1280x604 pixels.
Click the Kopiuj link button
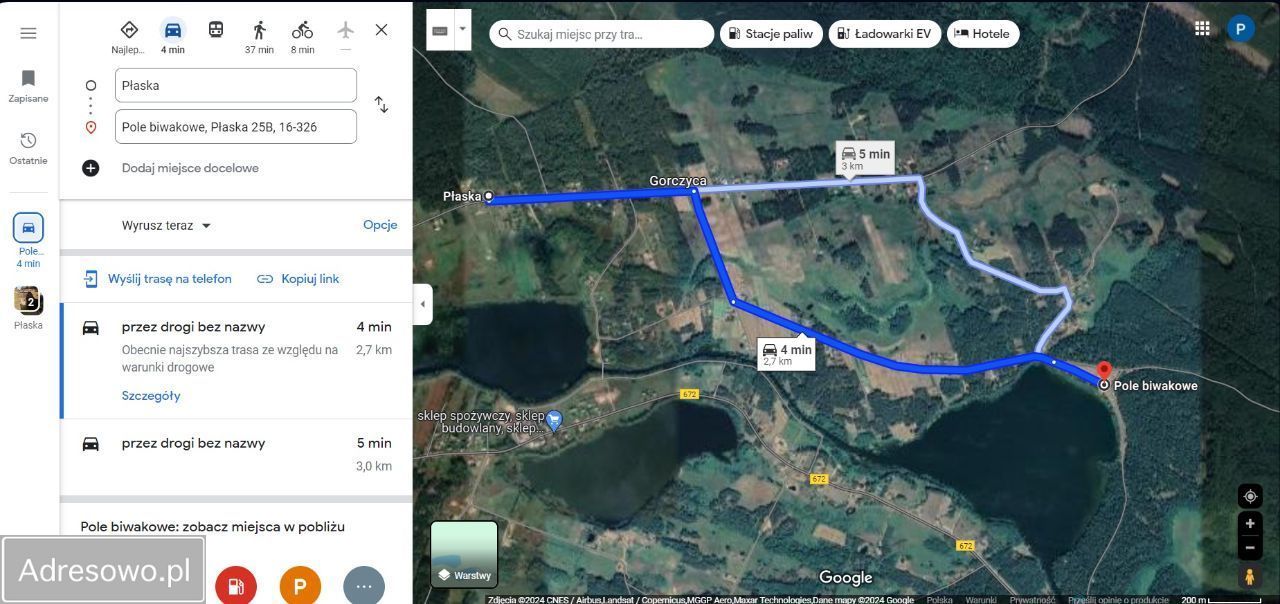pos(298,279)
